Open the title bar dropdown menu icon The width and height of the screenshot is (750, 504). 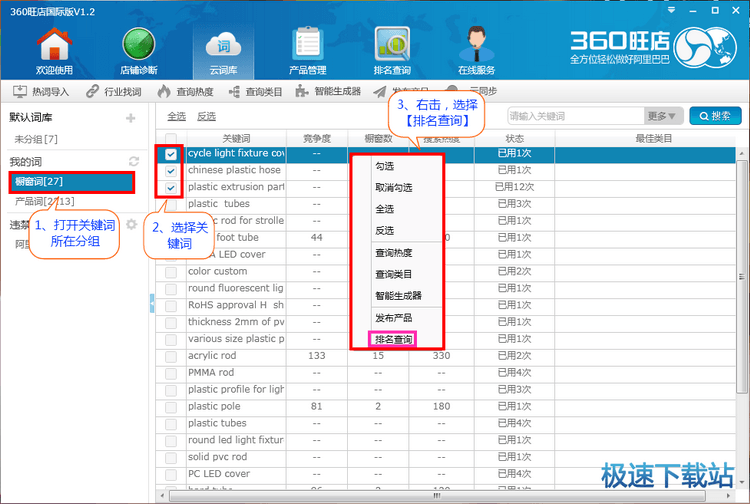coord(672,10)
